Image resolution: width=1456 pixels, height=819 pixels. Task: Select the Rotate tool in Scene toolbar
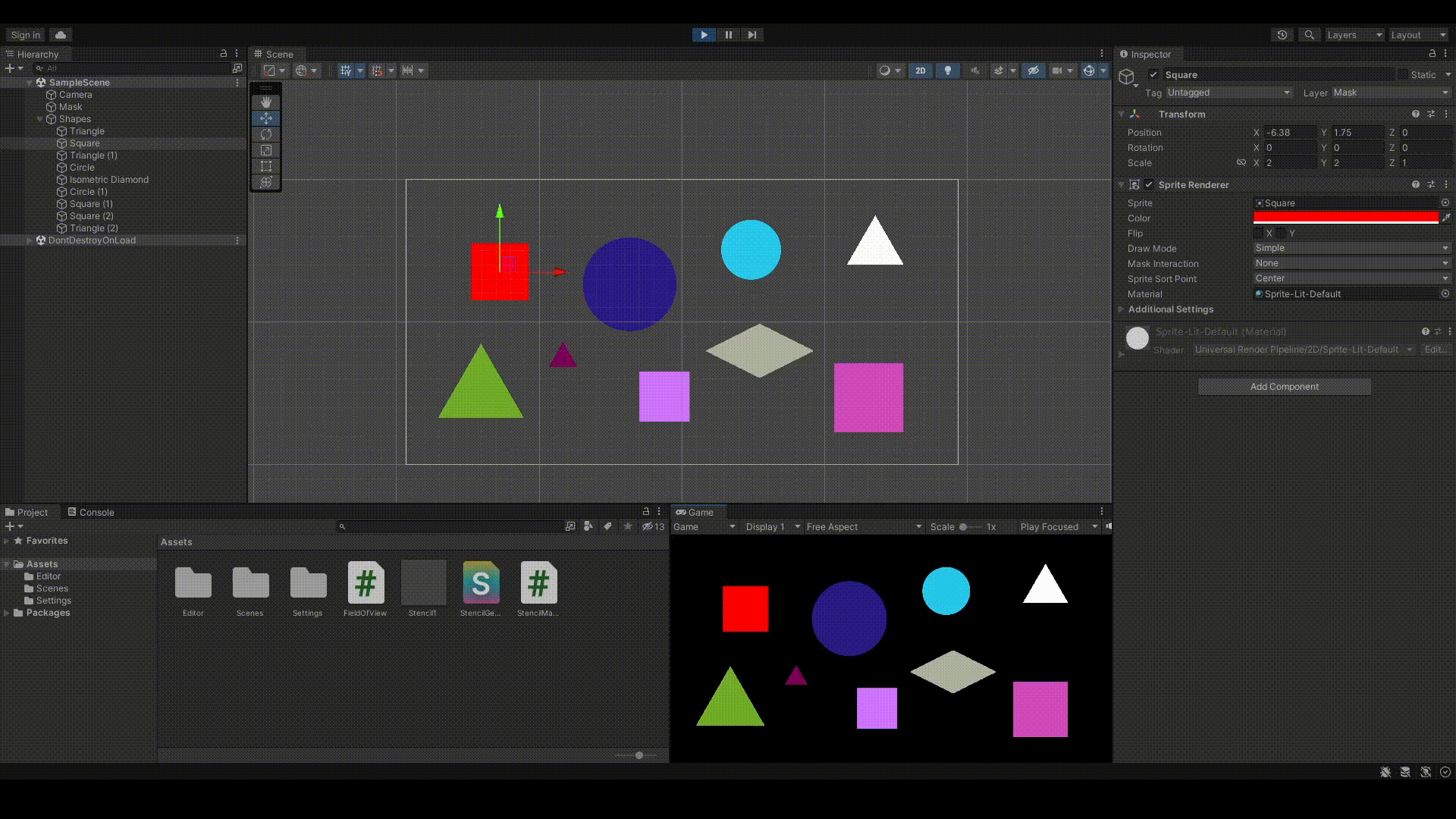(266, 134)
